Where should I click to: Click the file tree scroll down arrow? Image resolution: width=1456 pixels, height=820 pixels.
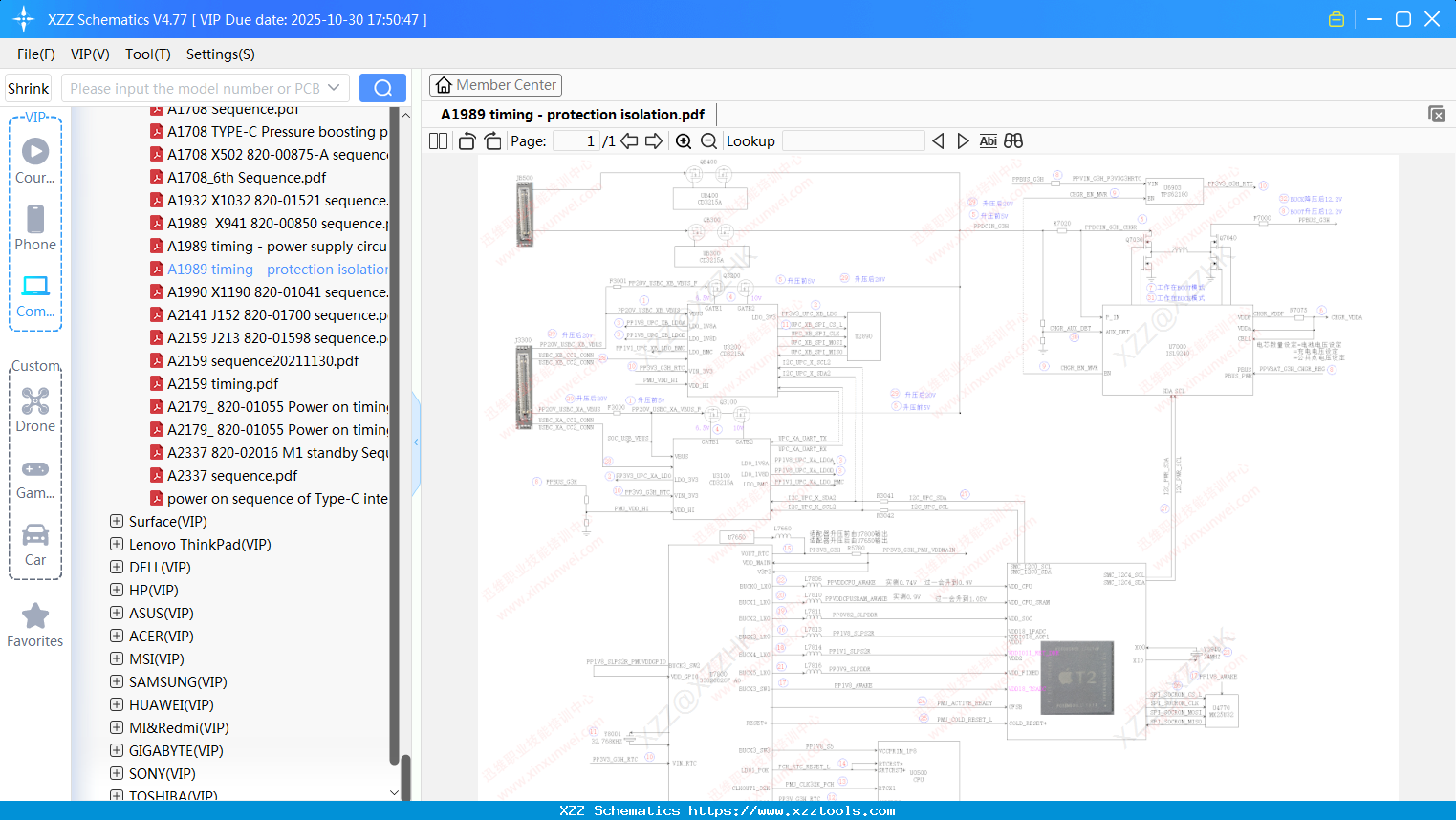pyautogui.click(x=394, y=793)
